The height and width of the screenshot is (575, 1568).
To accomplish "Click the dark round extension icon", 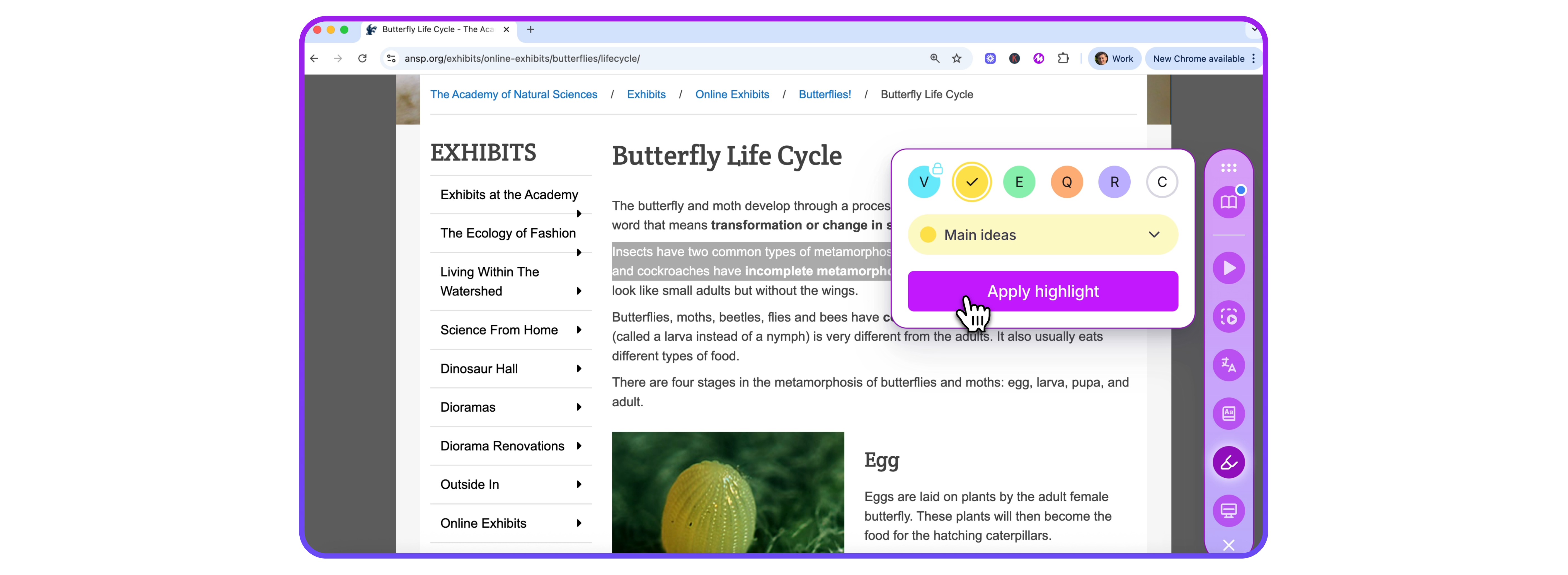I will point(1014,59).
